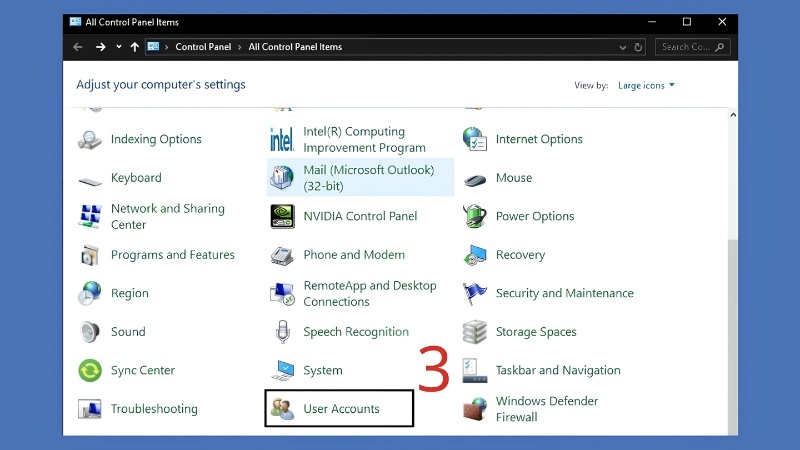Open the User Accounts link text

click(x=341, y=409)
